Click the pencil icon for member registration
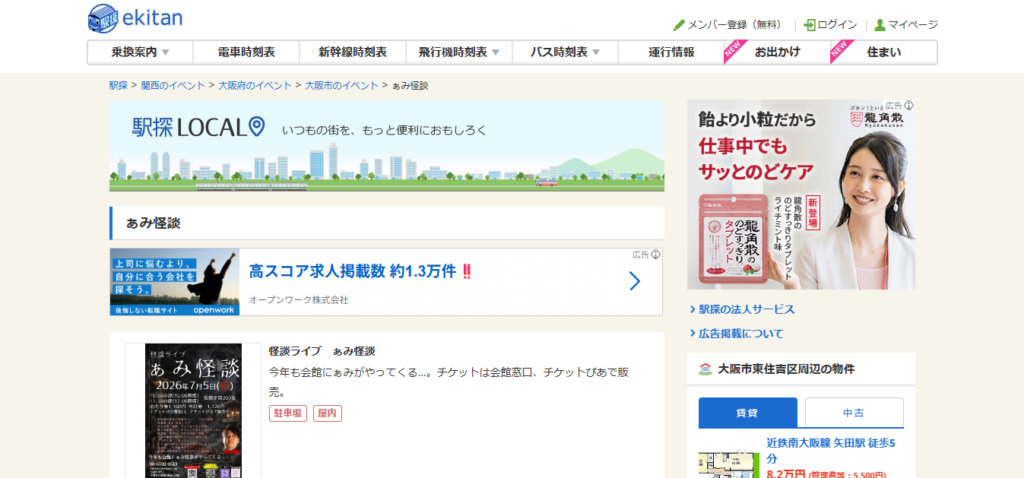 point(679,25)
